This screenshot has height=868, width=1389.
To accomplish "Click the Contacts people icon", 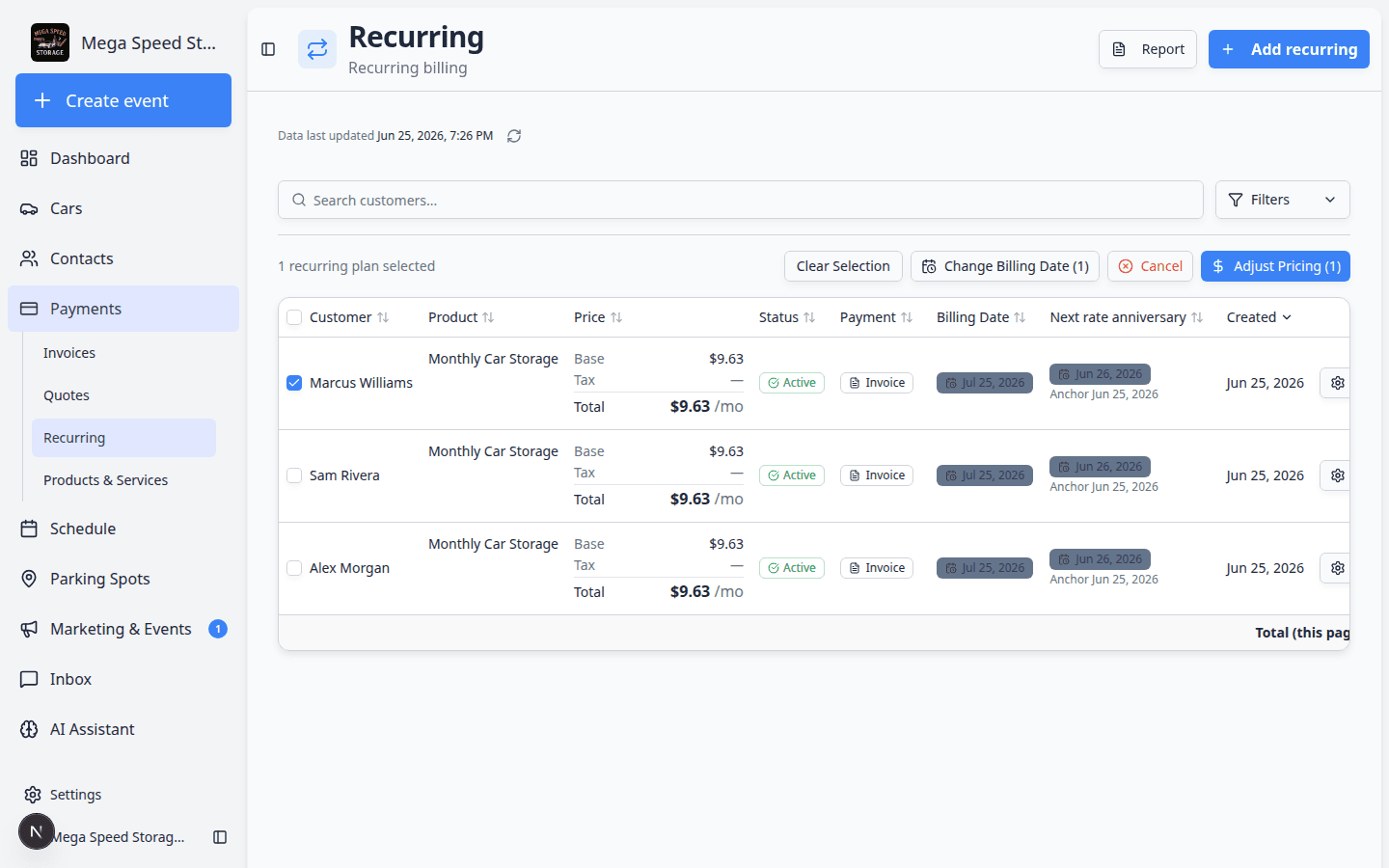I will tap(29, 258).
